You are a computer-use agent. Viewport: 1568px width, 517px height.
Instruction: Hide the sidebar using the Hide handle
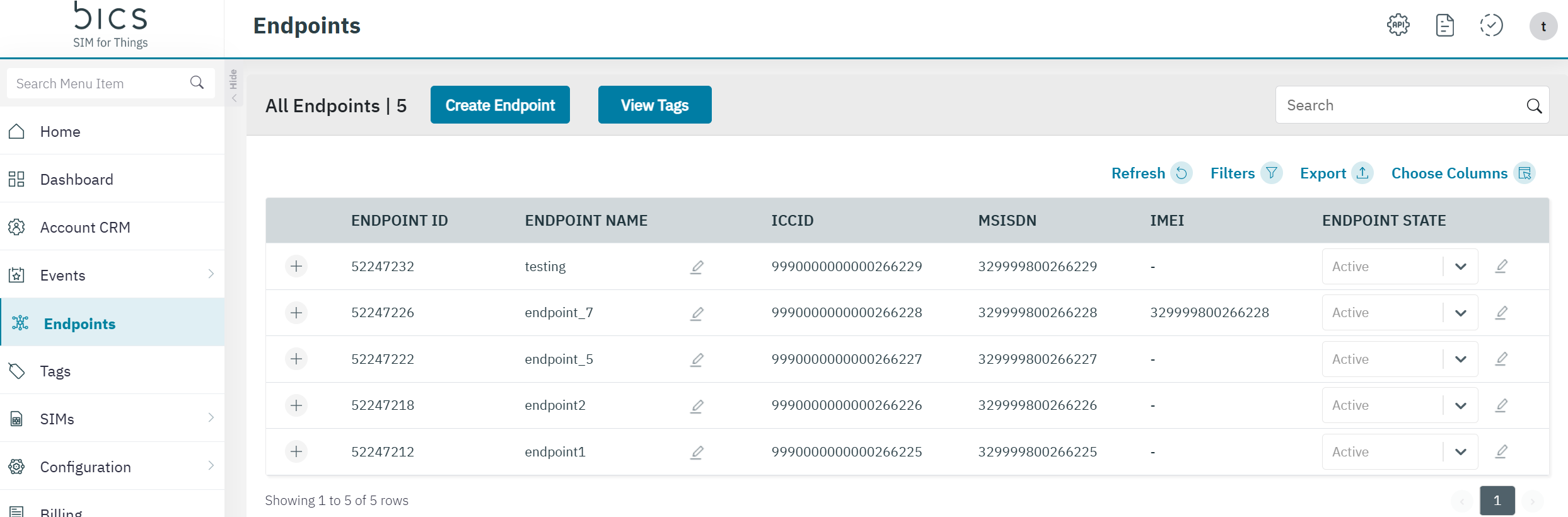point(233,86)
